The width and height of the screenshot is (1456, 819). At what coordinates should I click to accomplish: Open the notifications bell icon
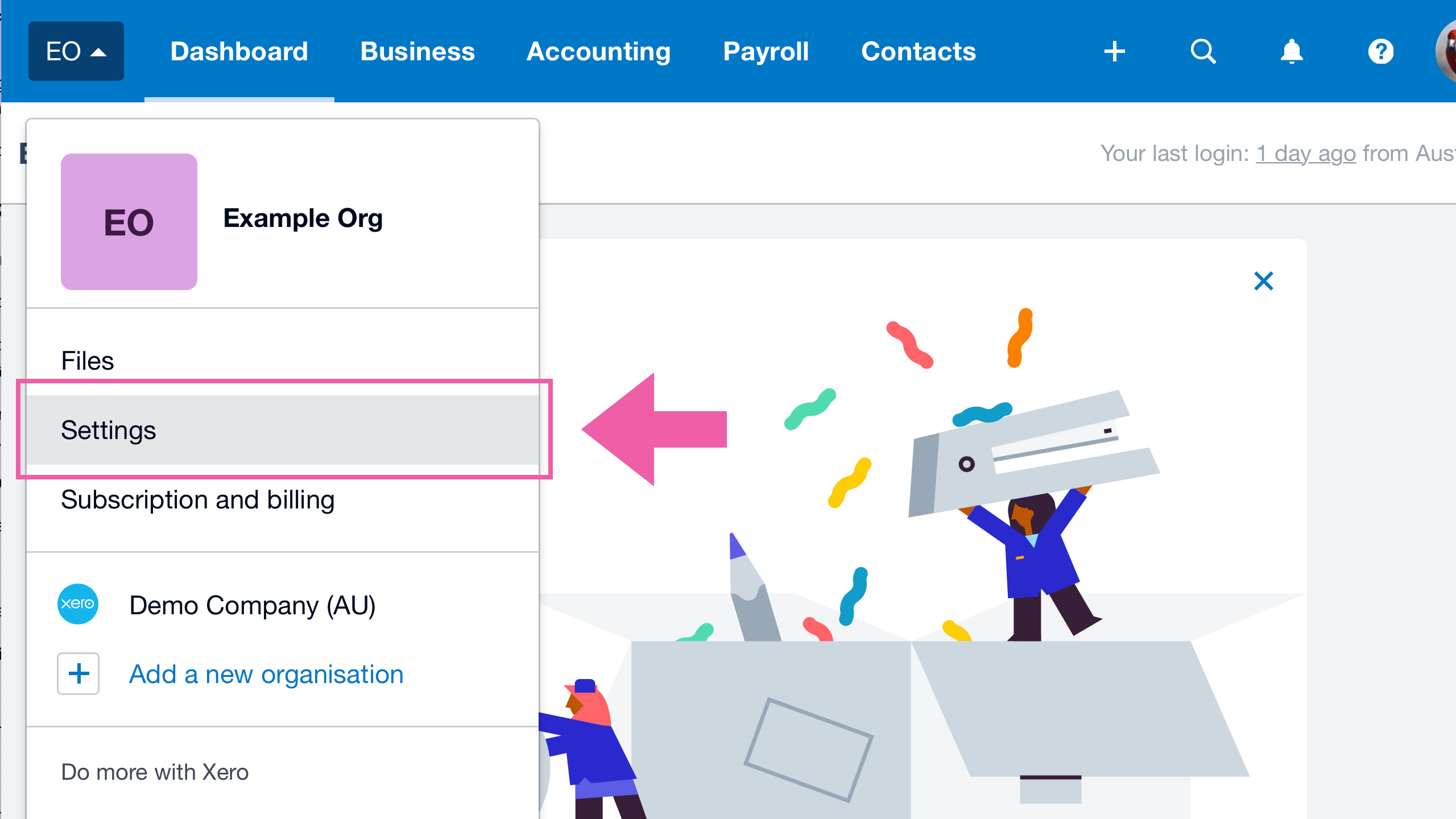pos(1292,51)
